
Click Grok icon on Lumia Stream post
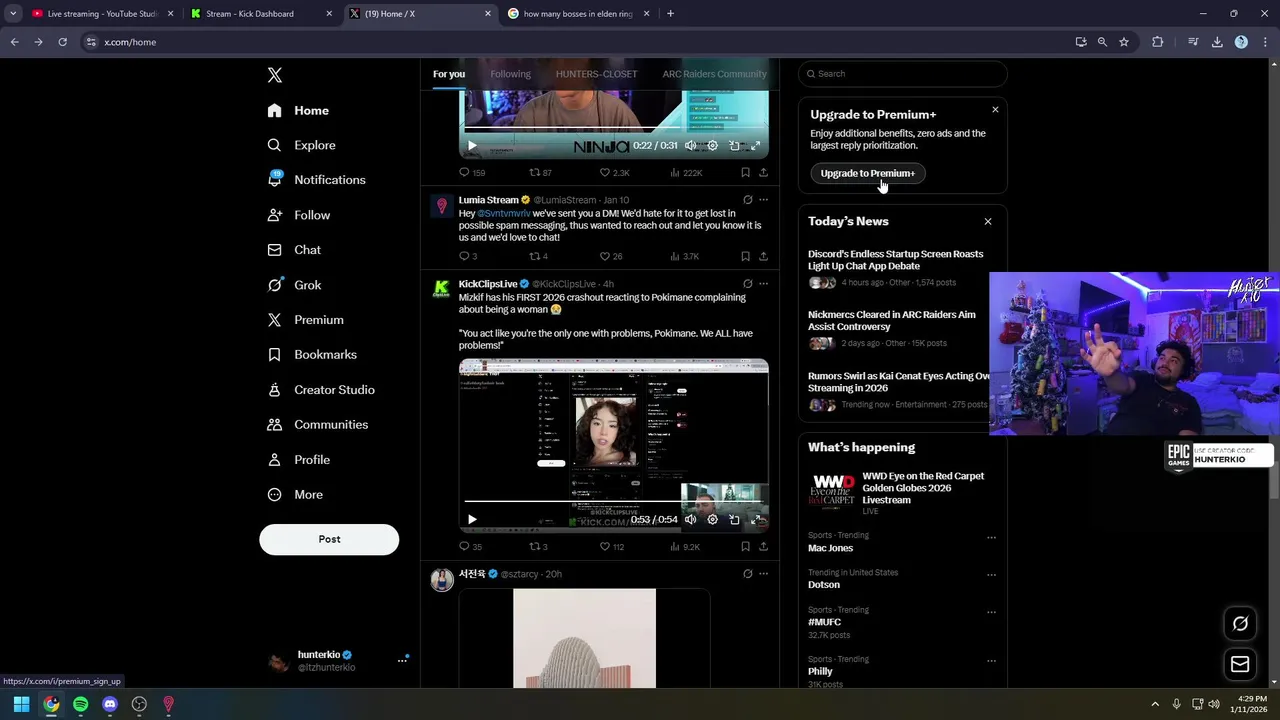(x=747, y=200)
